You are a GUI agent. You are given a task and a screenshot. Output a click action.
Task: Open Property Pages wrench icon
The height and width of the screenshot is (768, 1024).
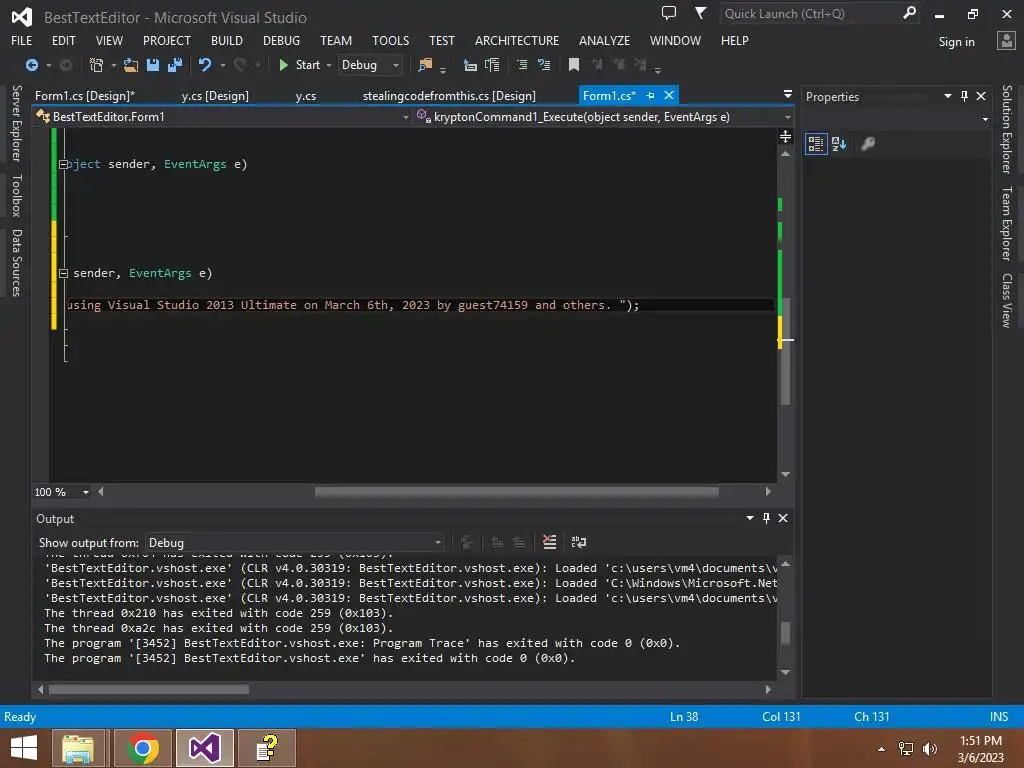(x=868, y=144)
